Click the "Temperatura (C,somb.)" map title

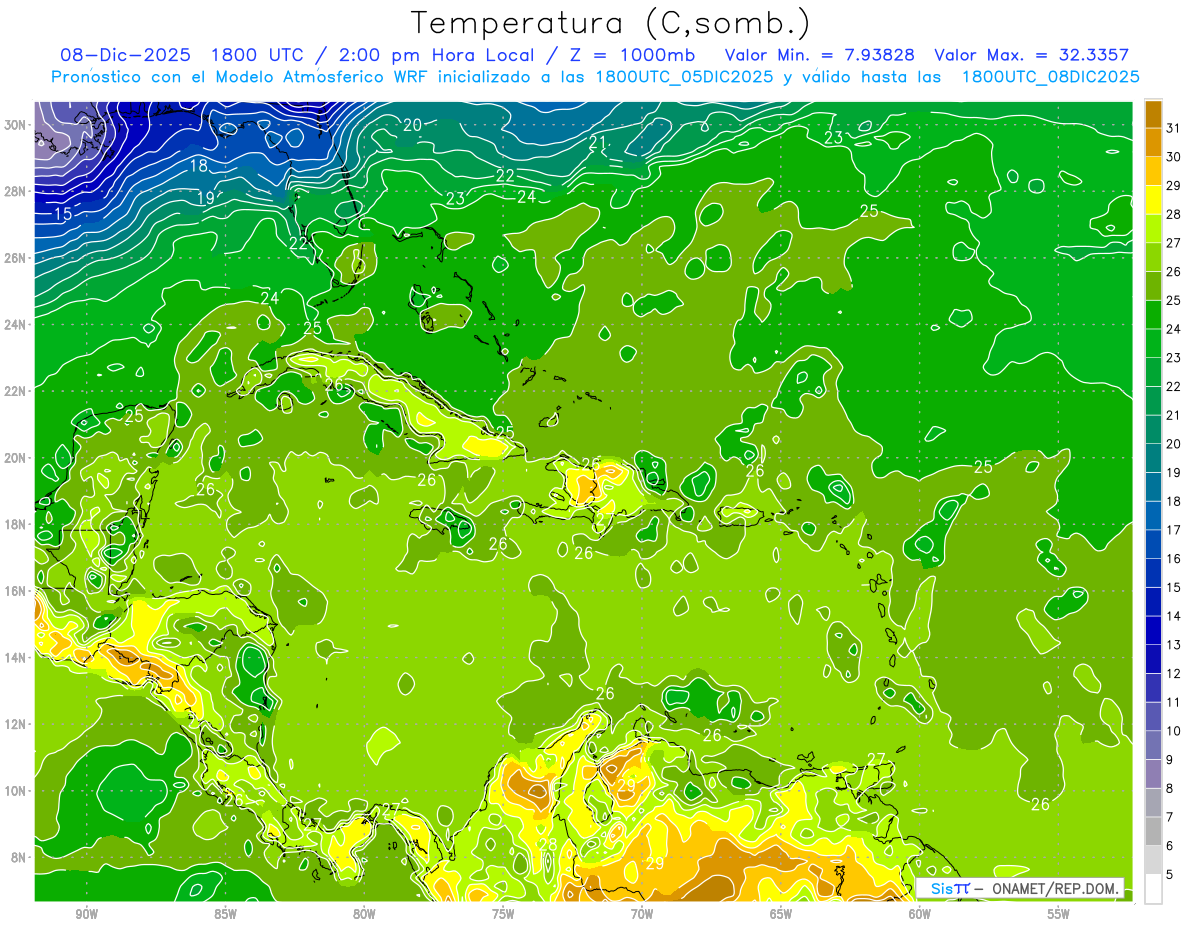[611, 22]
